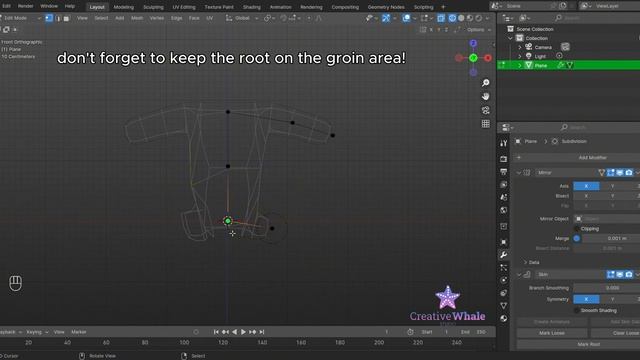Toggle Mirror Axis X button
Screen dimensions: 640x360
[586, 186]
